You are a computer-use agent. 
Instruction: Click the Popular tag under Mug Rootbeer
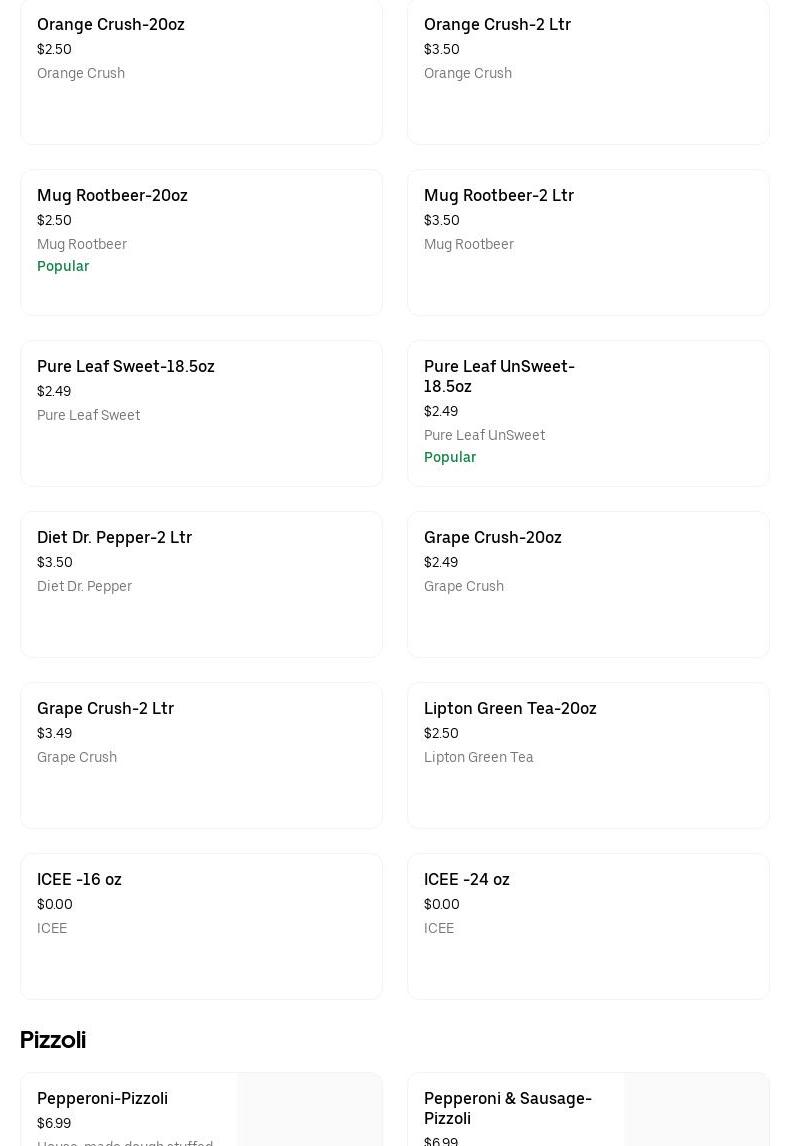(x=63, y=267)
